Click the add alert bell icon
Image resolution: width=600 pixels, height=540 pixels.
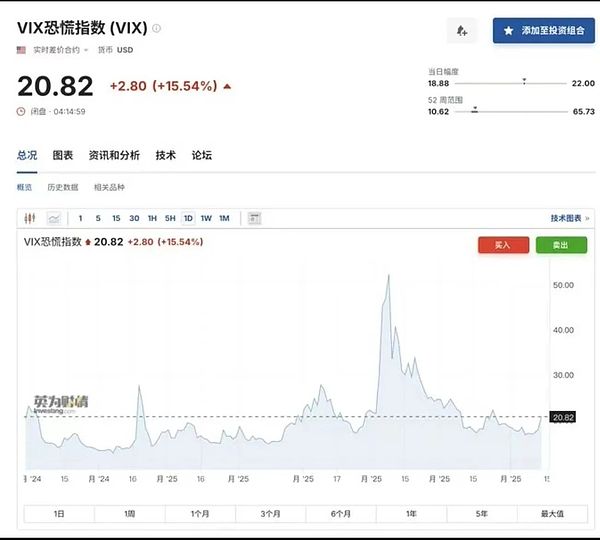461,31
